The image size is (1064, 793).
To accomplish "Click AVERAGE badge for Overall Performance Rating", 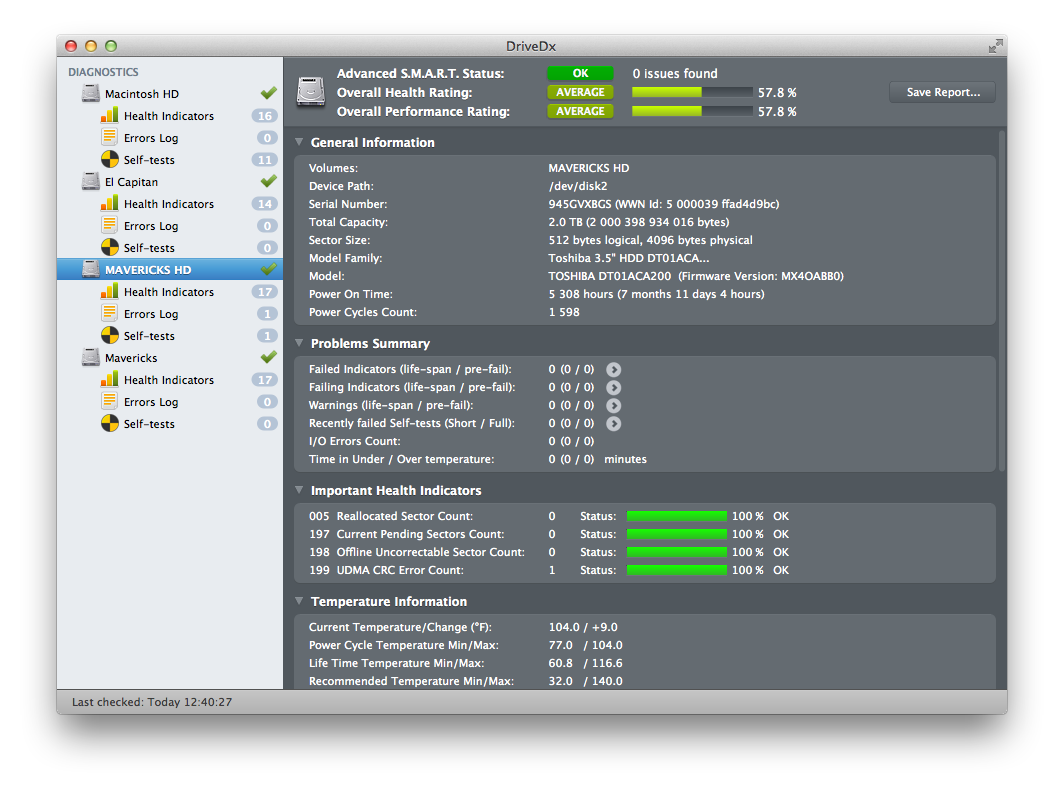I will tap(580, 111).
